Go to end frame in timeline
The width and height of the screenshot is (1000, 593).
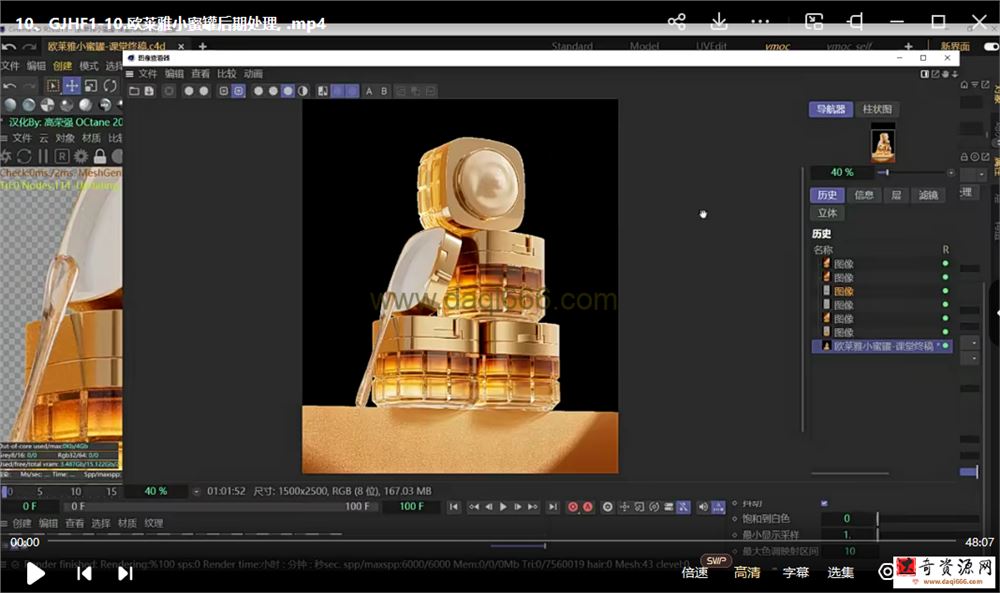click(553, 507)
